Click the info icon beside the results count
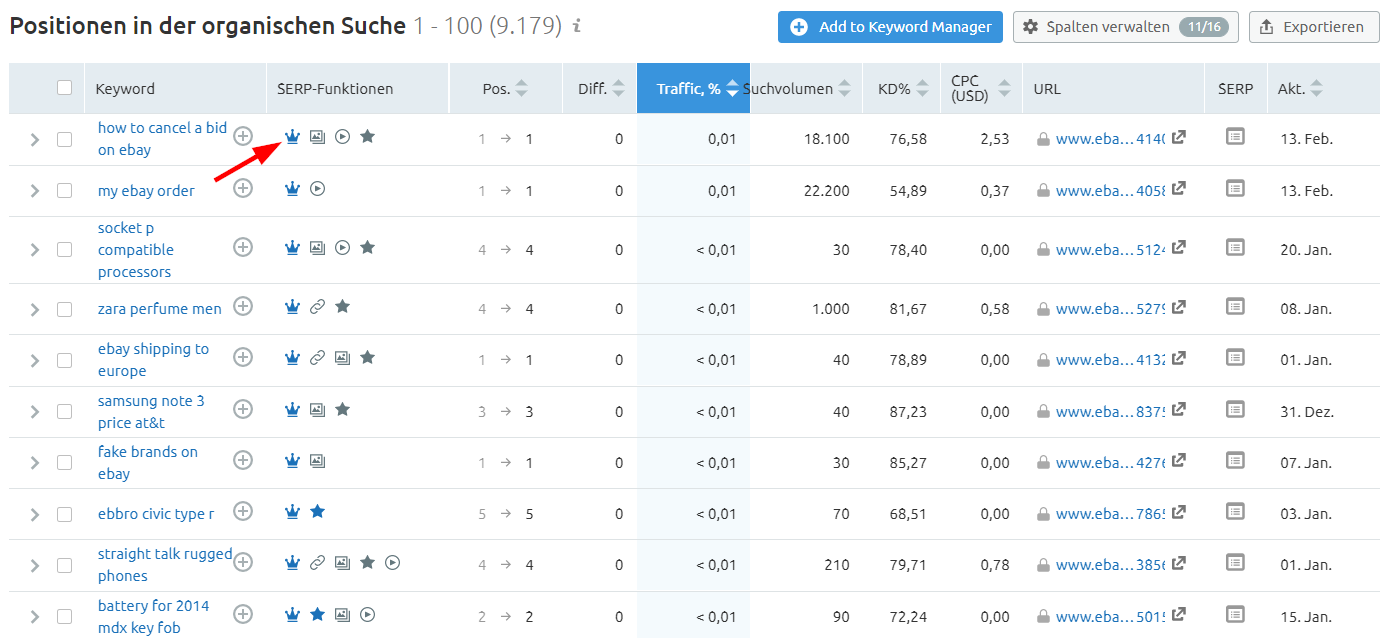 point(576,26)
